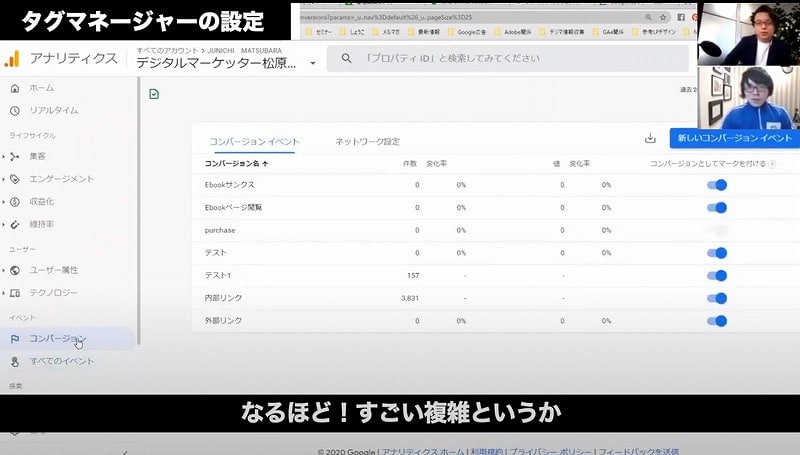Open the セミナー bookmark folder
The width and height of the screenshot is (800, 455).
coord(318,32)
